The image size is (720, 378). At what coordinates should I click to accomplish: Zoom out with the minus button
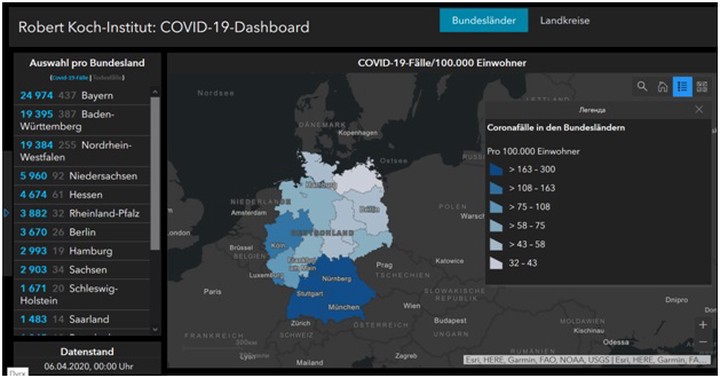click(703, 342)
